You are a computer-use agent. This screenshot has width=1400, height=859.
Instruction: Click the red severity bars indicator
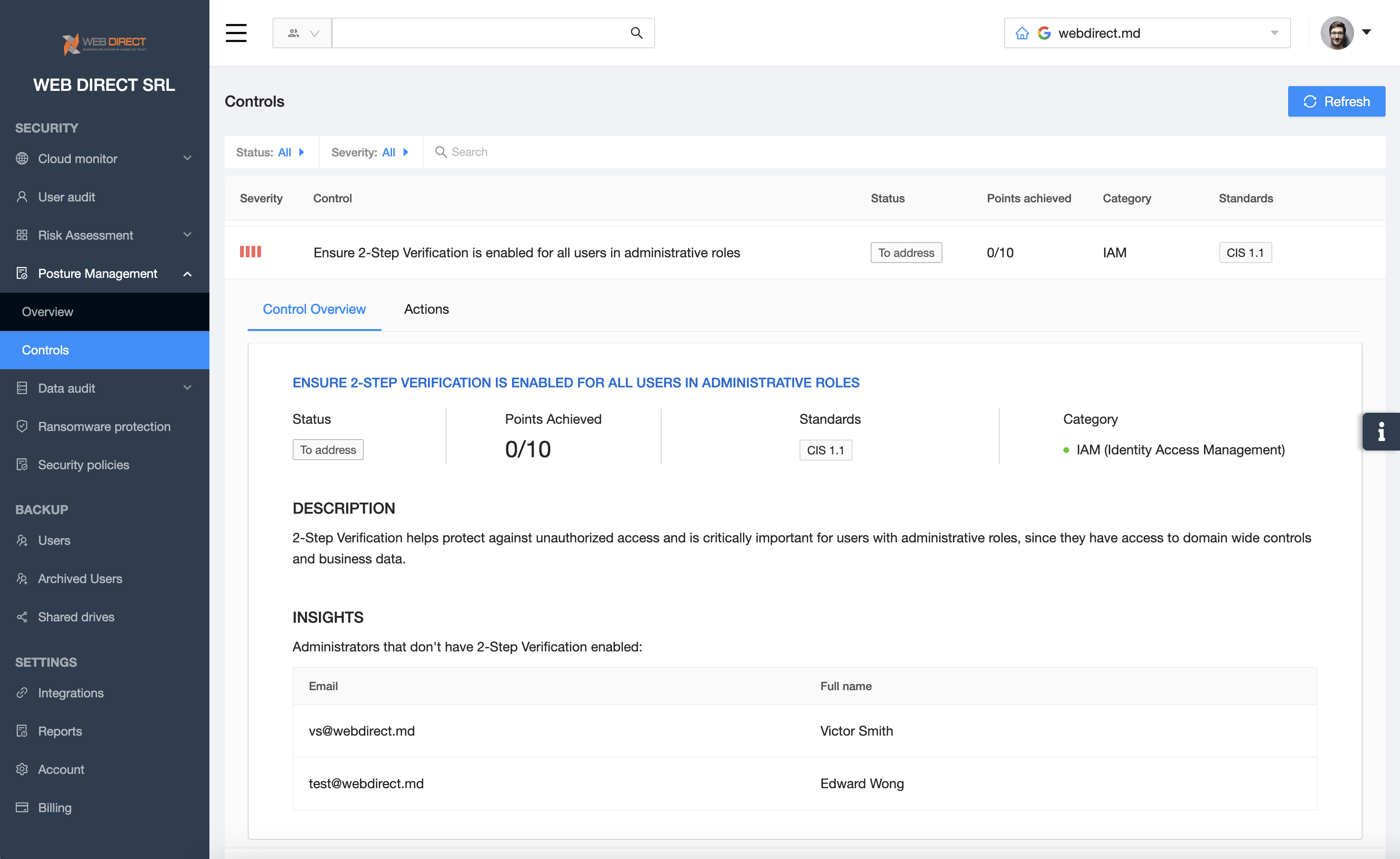(250, 252)
